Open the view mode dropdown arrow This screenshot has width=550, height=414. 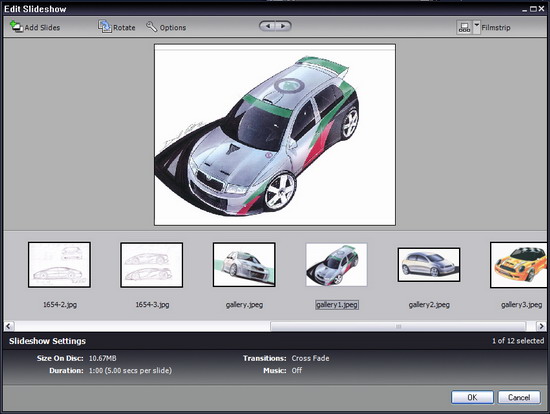(x=476, y=27)
